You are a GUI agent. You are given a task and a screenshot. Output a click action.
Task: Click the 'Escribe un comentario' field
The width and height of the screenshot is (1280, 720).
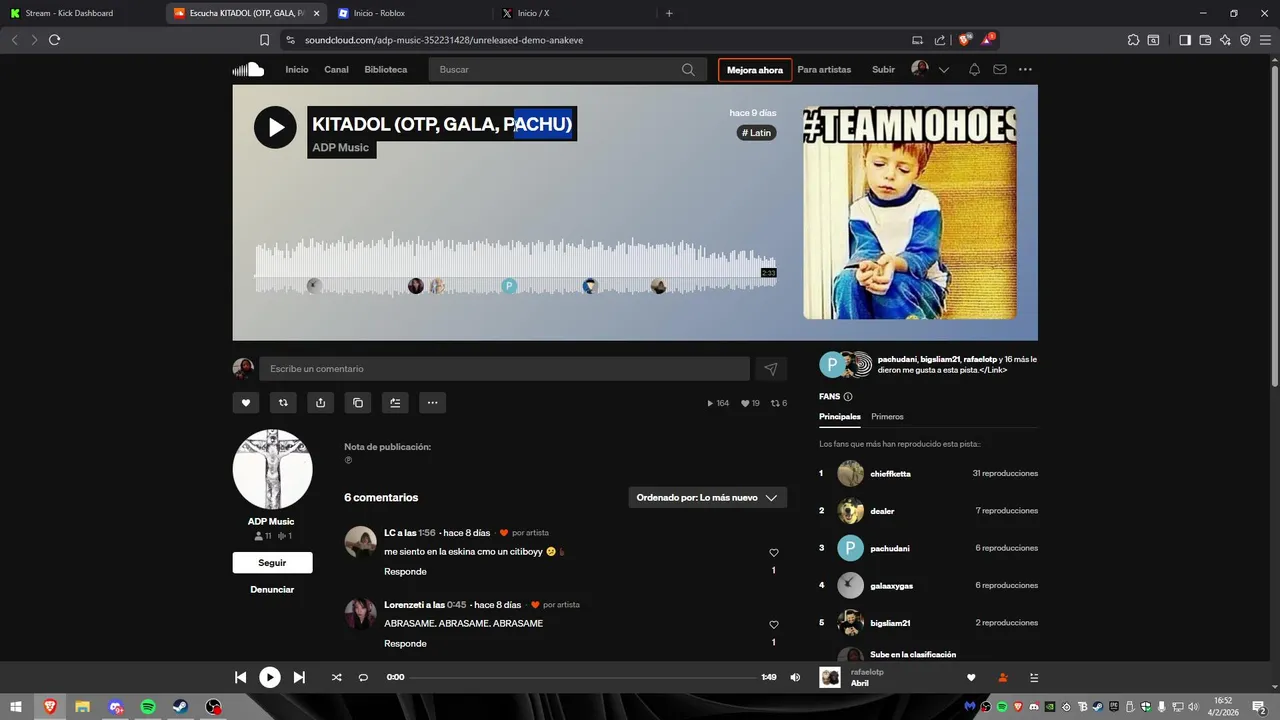[x=504, y=369]
